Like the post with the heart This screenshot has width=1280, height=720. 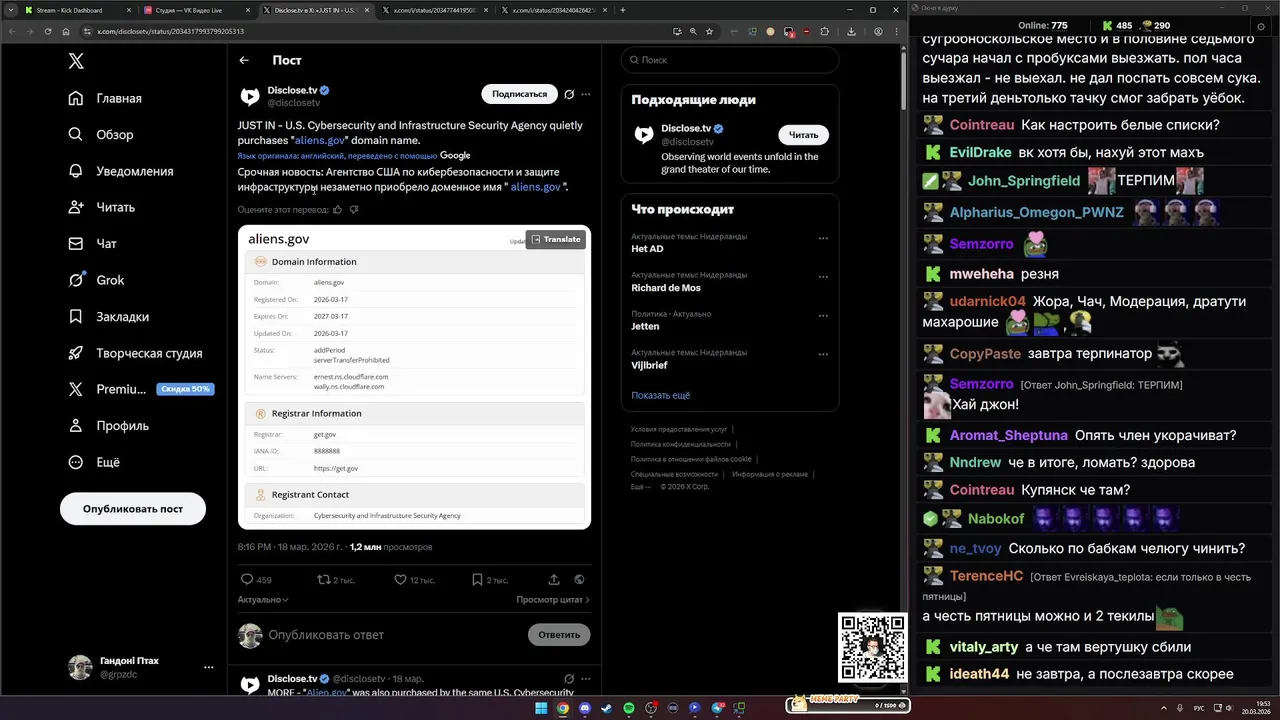click(x=414, y=579)
